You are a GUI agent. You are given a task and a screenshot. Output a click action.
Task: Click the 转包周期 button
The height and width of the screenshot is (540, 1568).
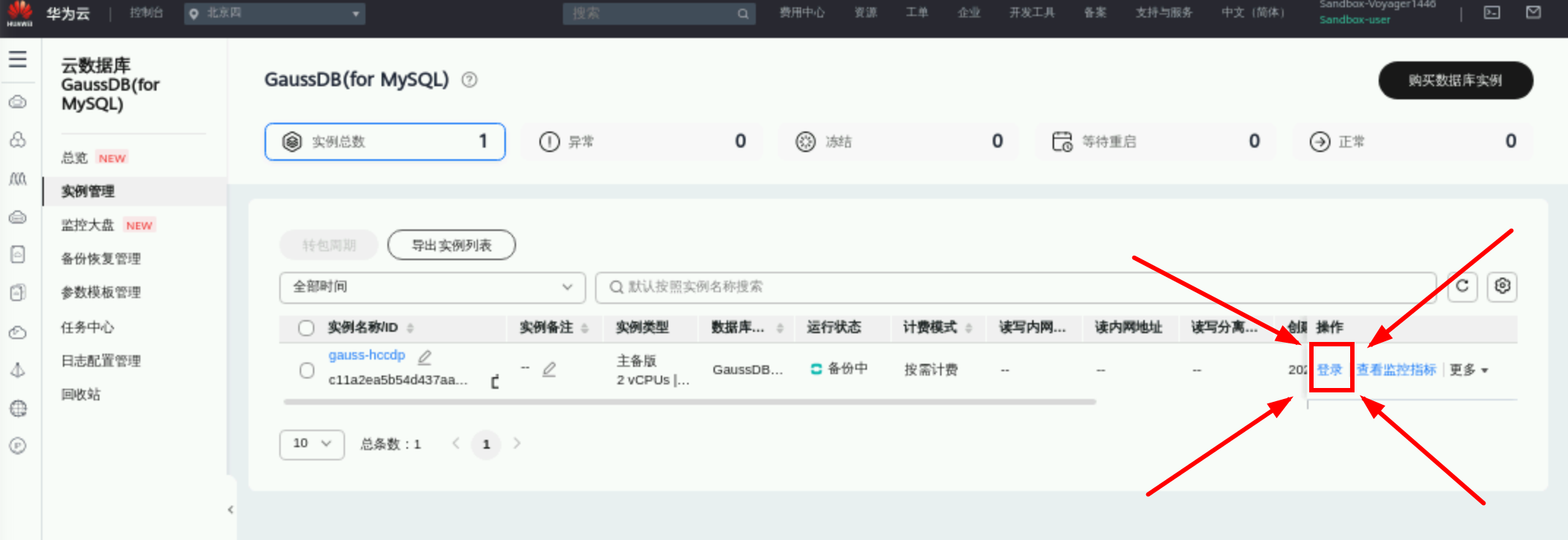pos(329,246)
